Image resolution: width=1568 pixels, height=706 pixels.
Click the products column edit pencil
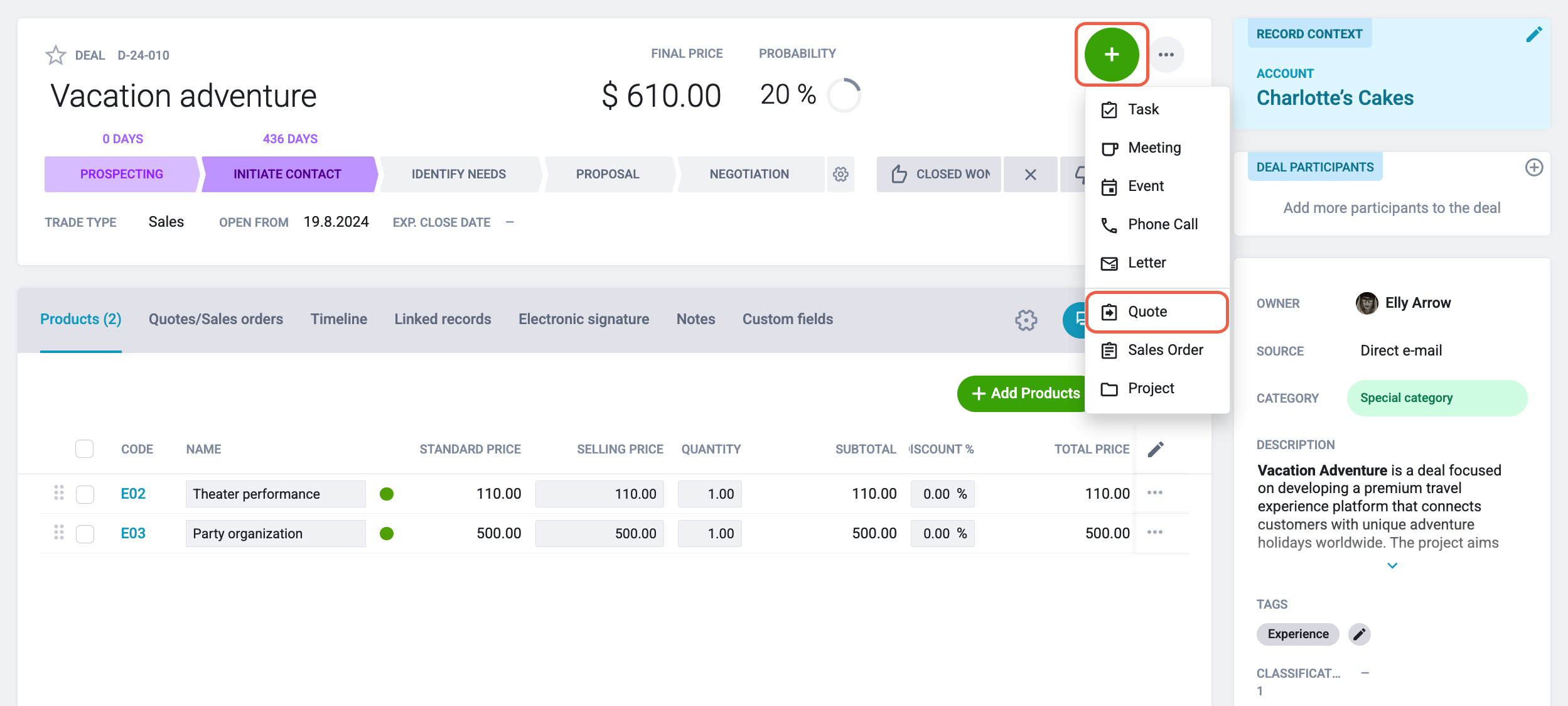click(1156, 449)
